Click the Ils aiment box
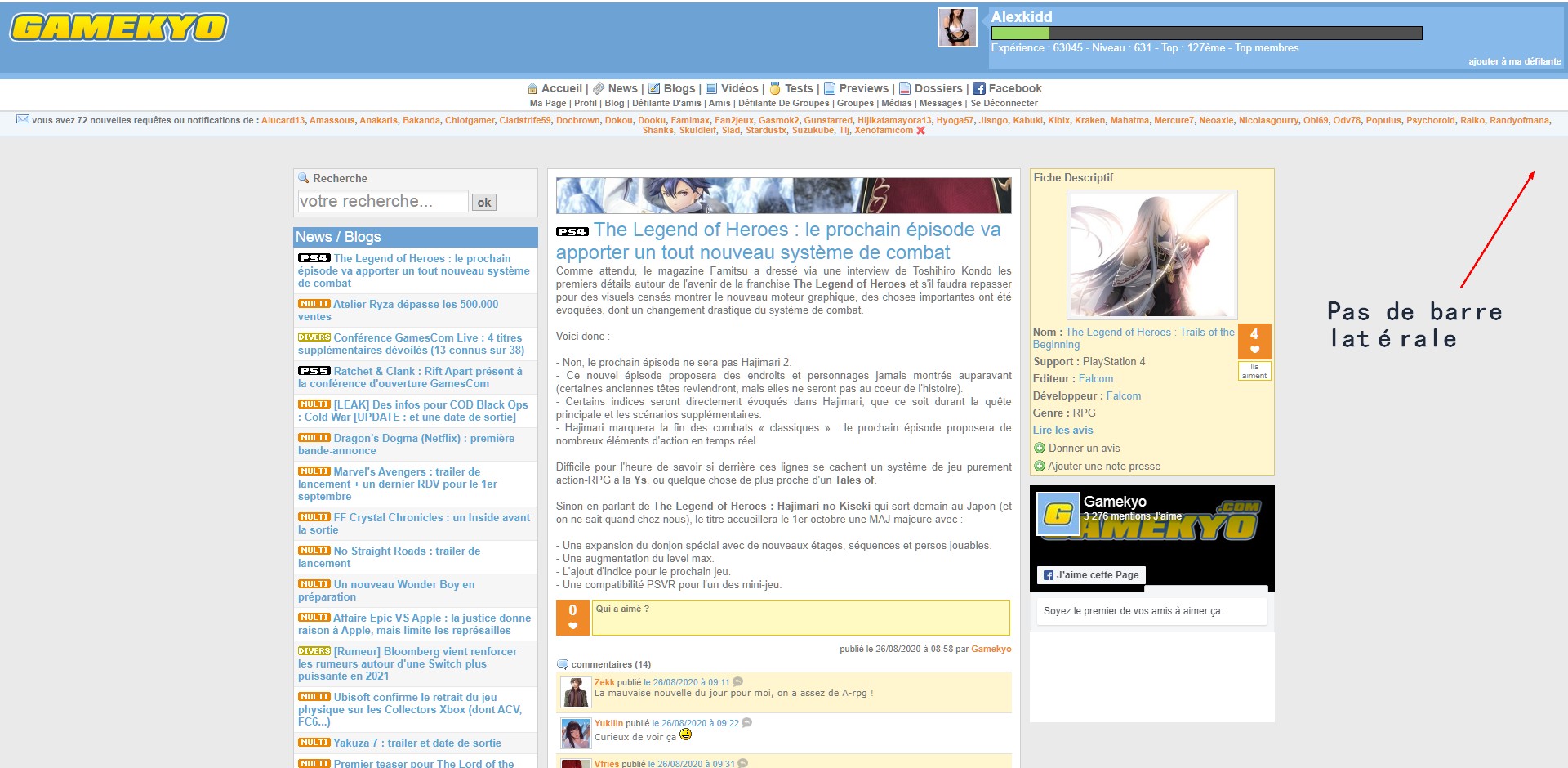This screenshot has height=768, width=1568. coord(1254,371)
